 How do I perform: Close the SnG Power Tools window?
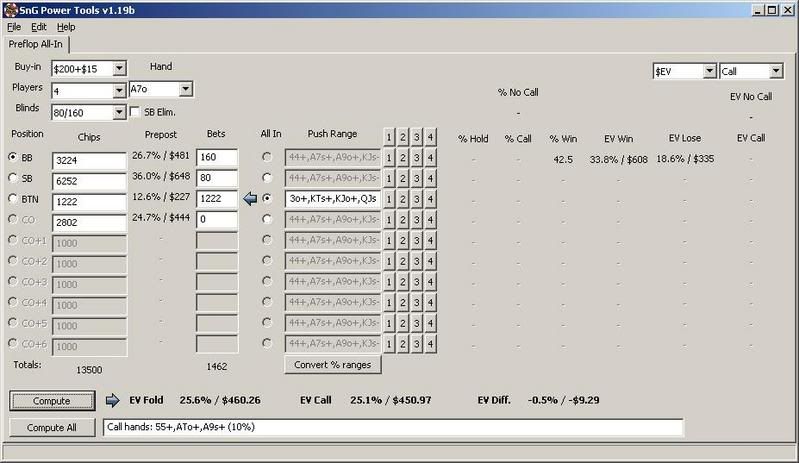[x=787, y=10]
